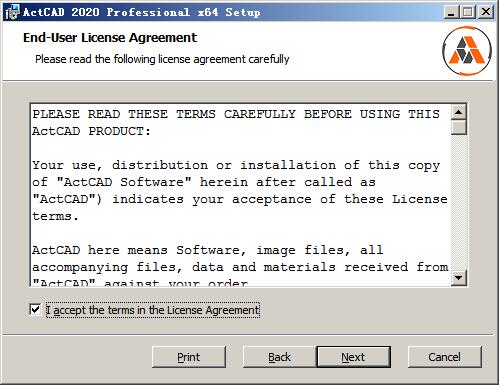Cancel the ActCAD installation
Image resolution: width=499 pixels, height=385 pixels.
coord(445,357)
